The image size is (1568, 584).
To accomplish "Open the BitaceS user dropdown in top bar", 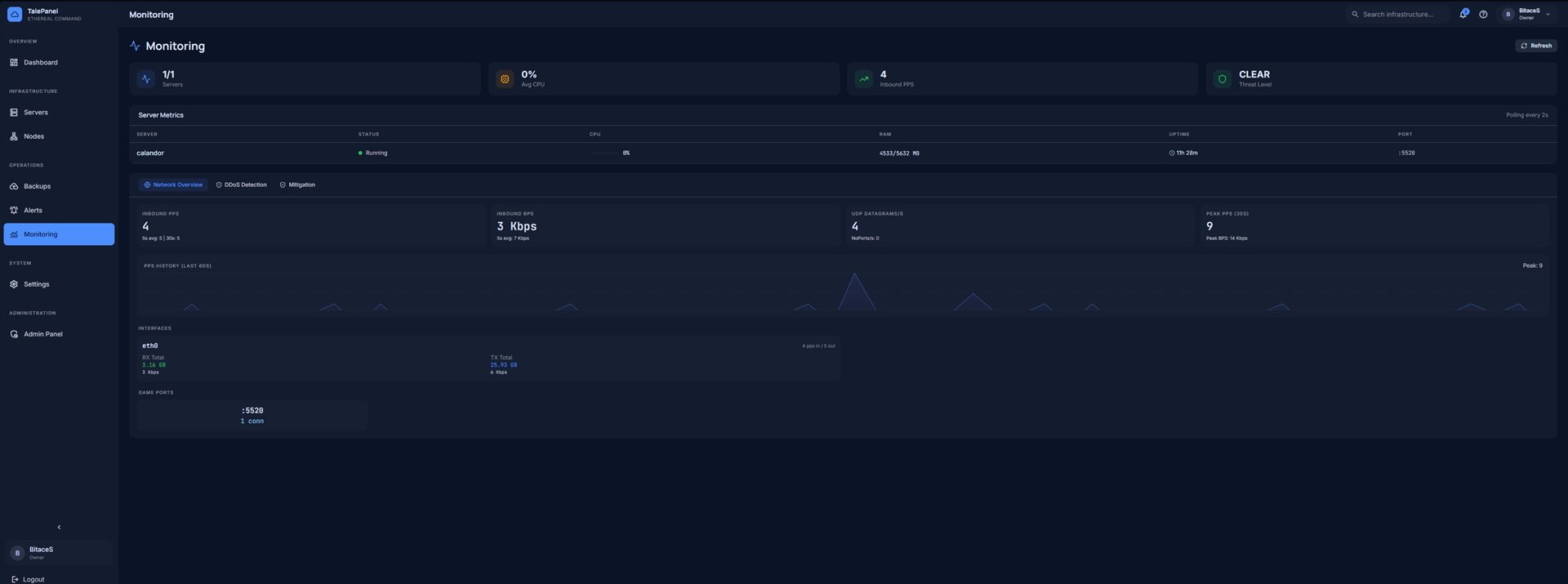I will pos(1528,14).
